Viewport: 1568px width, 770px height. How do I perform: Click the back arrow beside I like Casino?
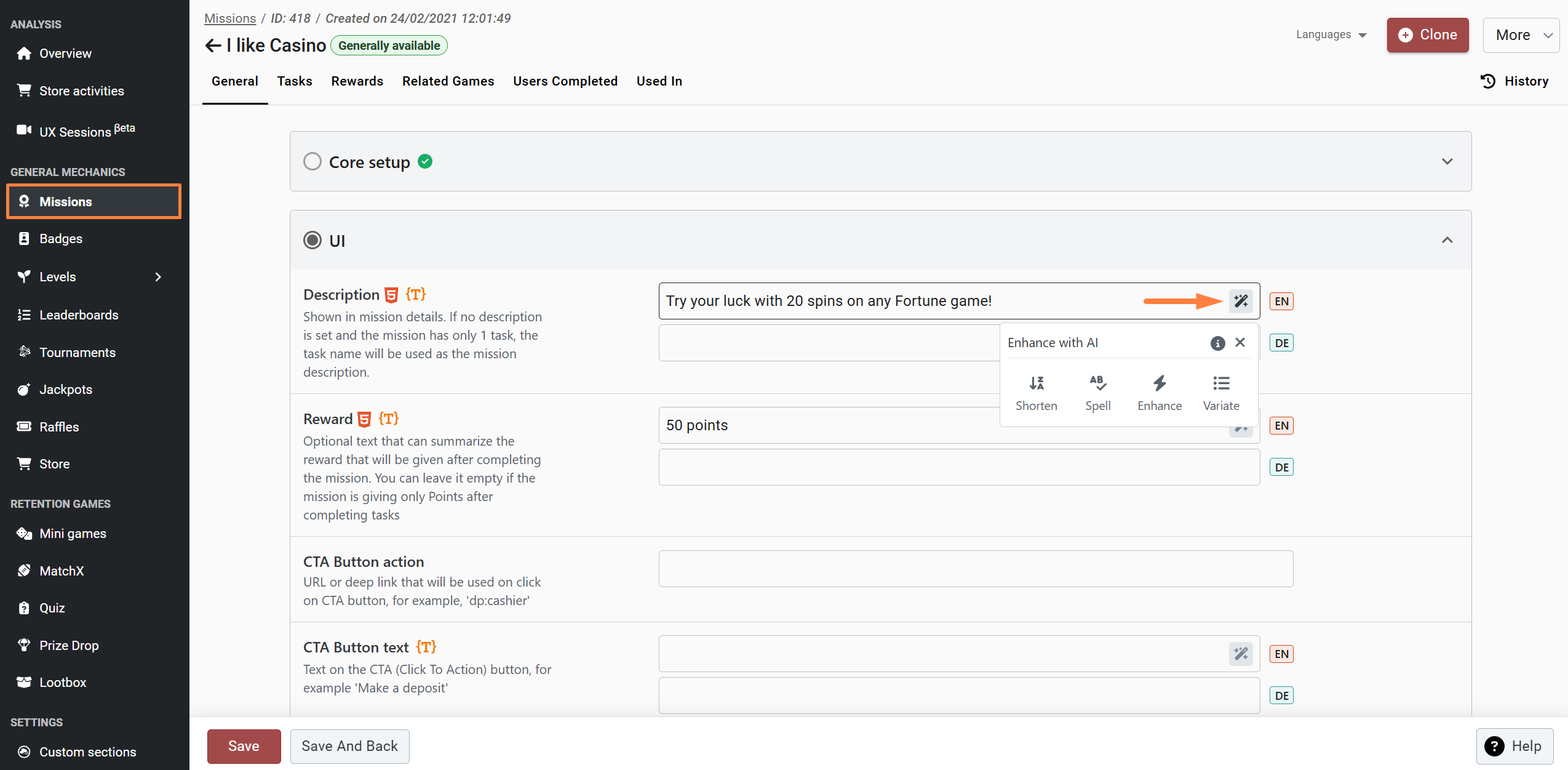point(213,46)
